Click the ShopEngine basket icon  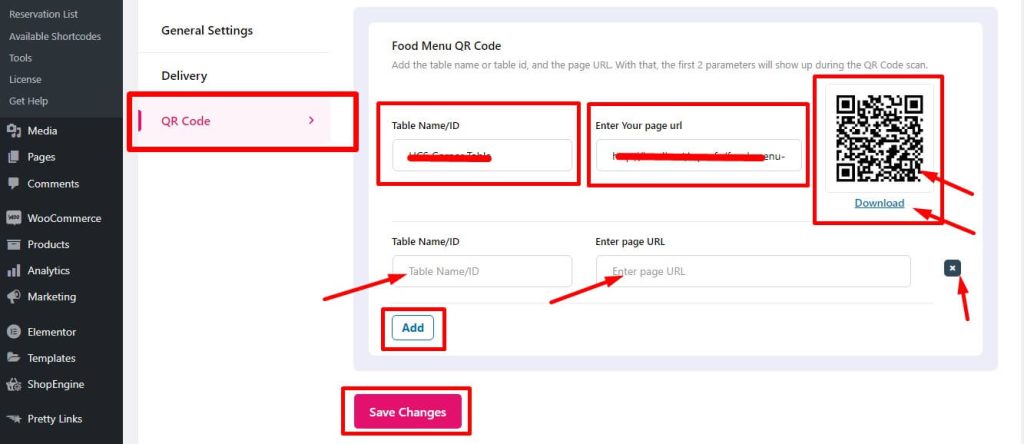coord(14,385)
